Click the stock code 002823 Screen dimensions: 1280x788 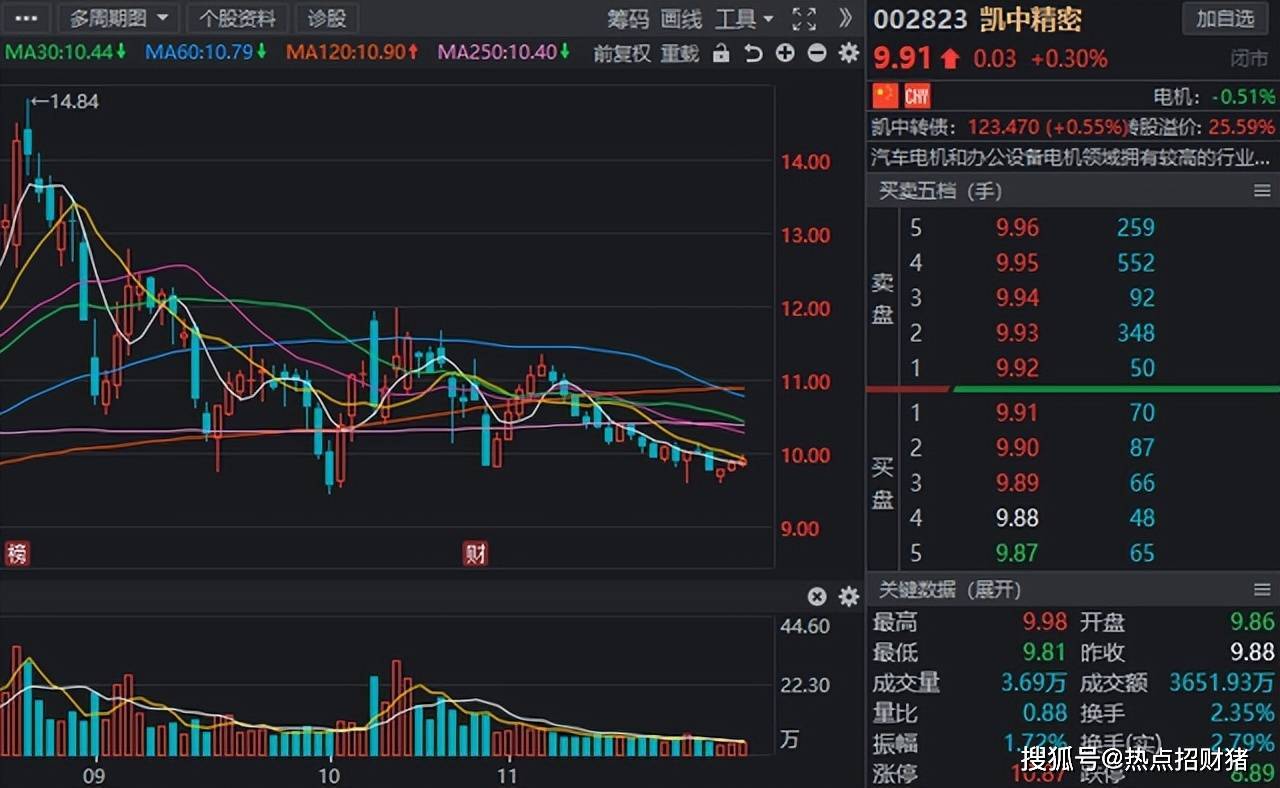click(x=920, y=20)
